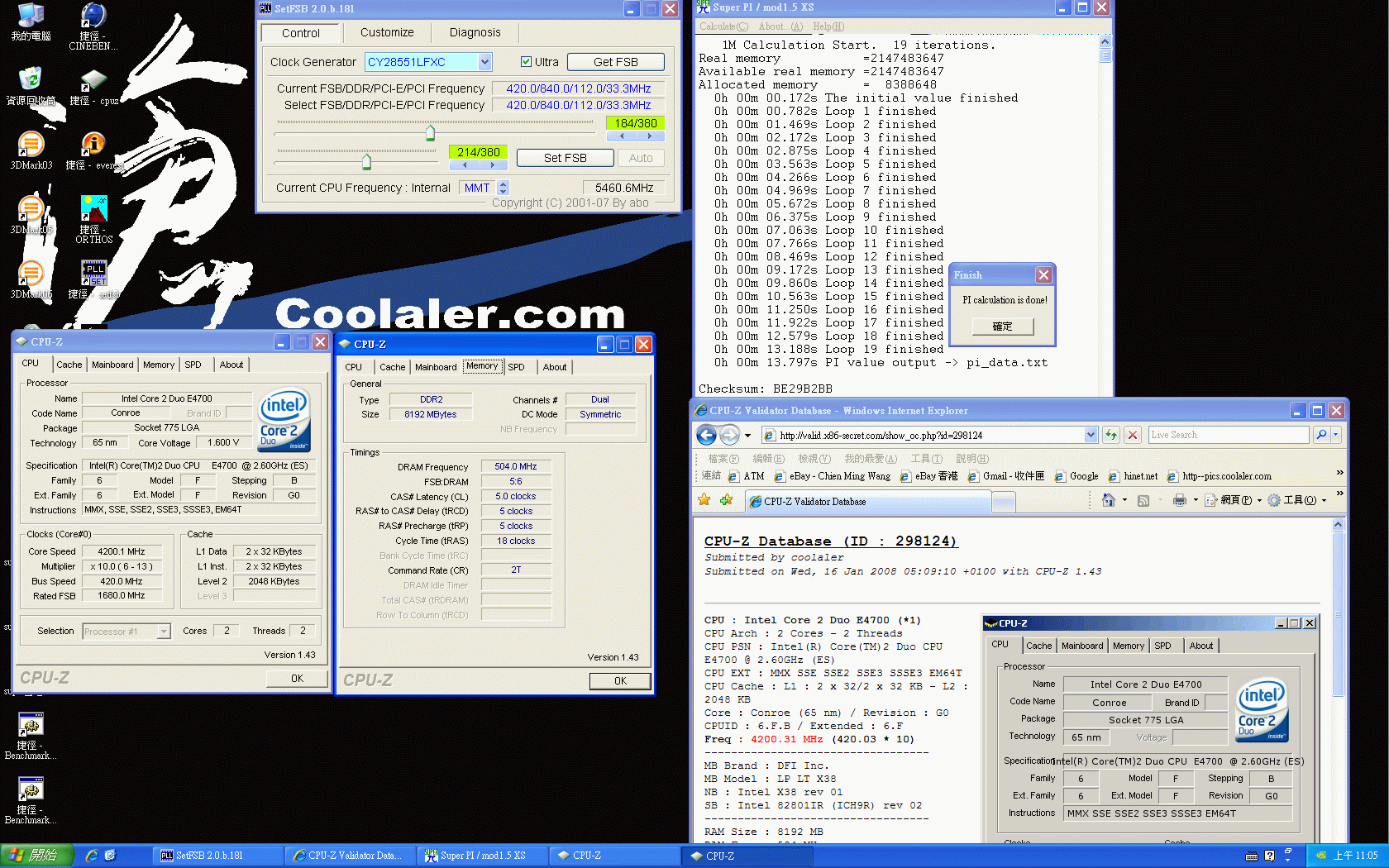1389x868 pixels.
Task: Click the Start button on taskbar
Action: click(x=37, y=856)
